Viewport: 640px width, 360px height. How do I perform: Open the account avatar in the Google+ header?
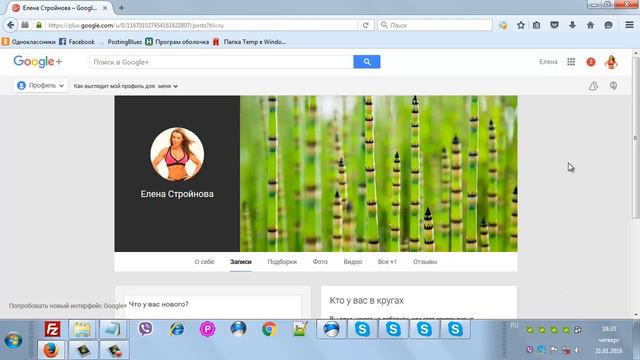coord(611,62)
